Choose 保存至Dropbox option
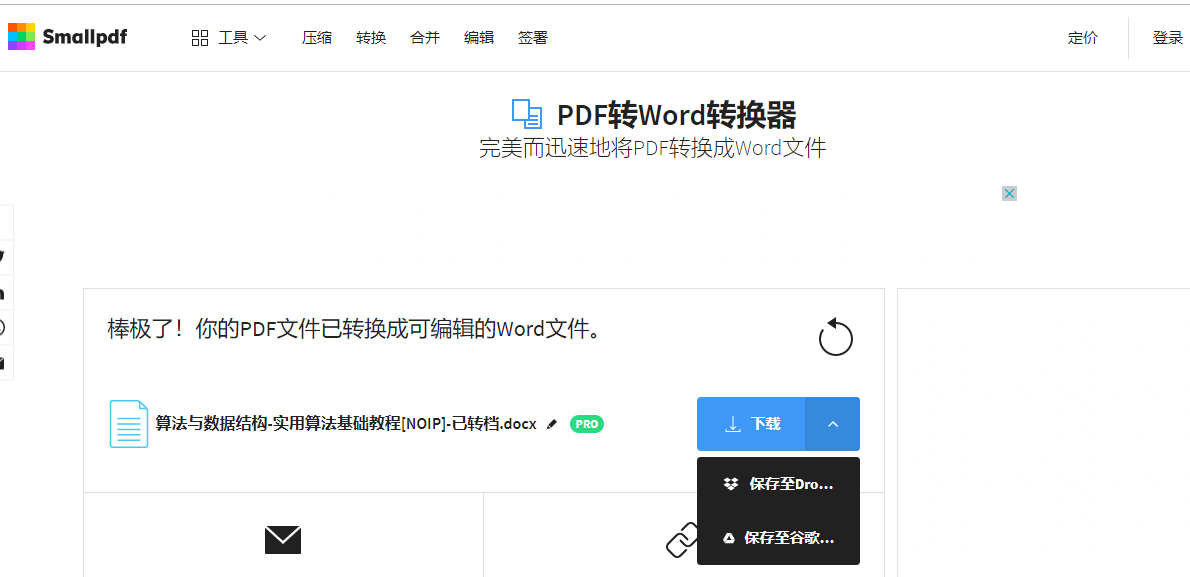Screen dimensions: 1190x577 coord(779,484)
